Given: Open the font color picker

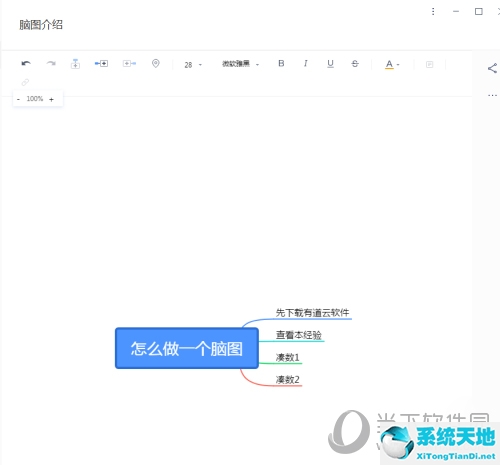Looking at the screenshot, I should (x=392, y=64).
